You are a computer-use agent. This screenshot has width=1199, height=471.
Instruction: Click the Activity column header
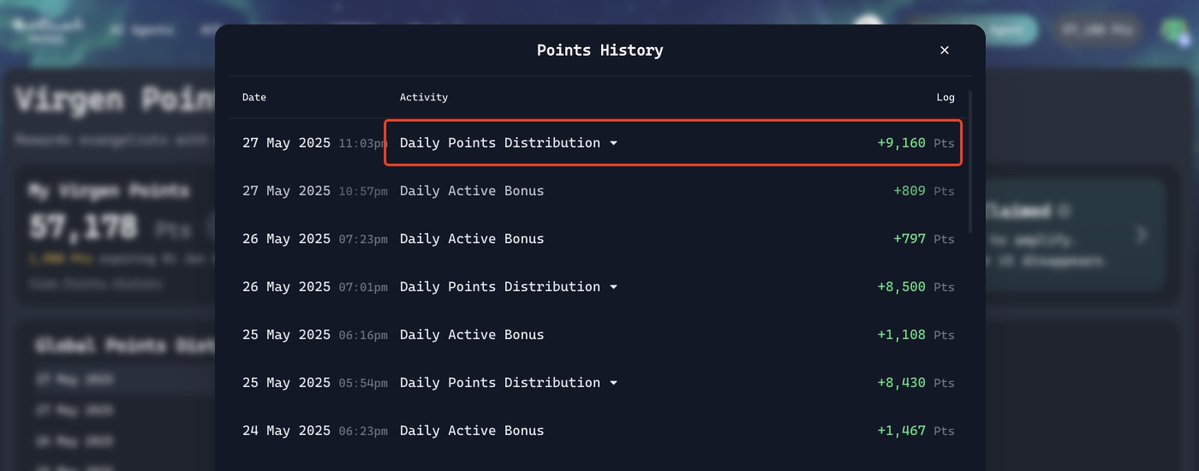pyautogui.click(x=424, y=98)
